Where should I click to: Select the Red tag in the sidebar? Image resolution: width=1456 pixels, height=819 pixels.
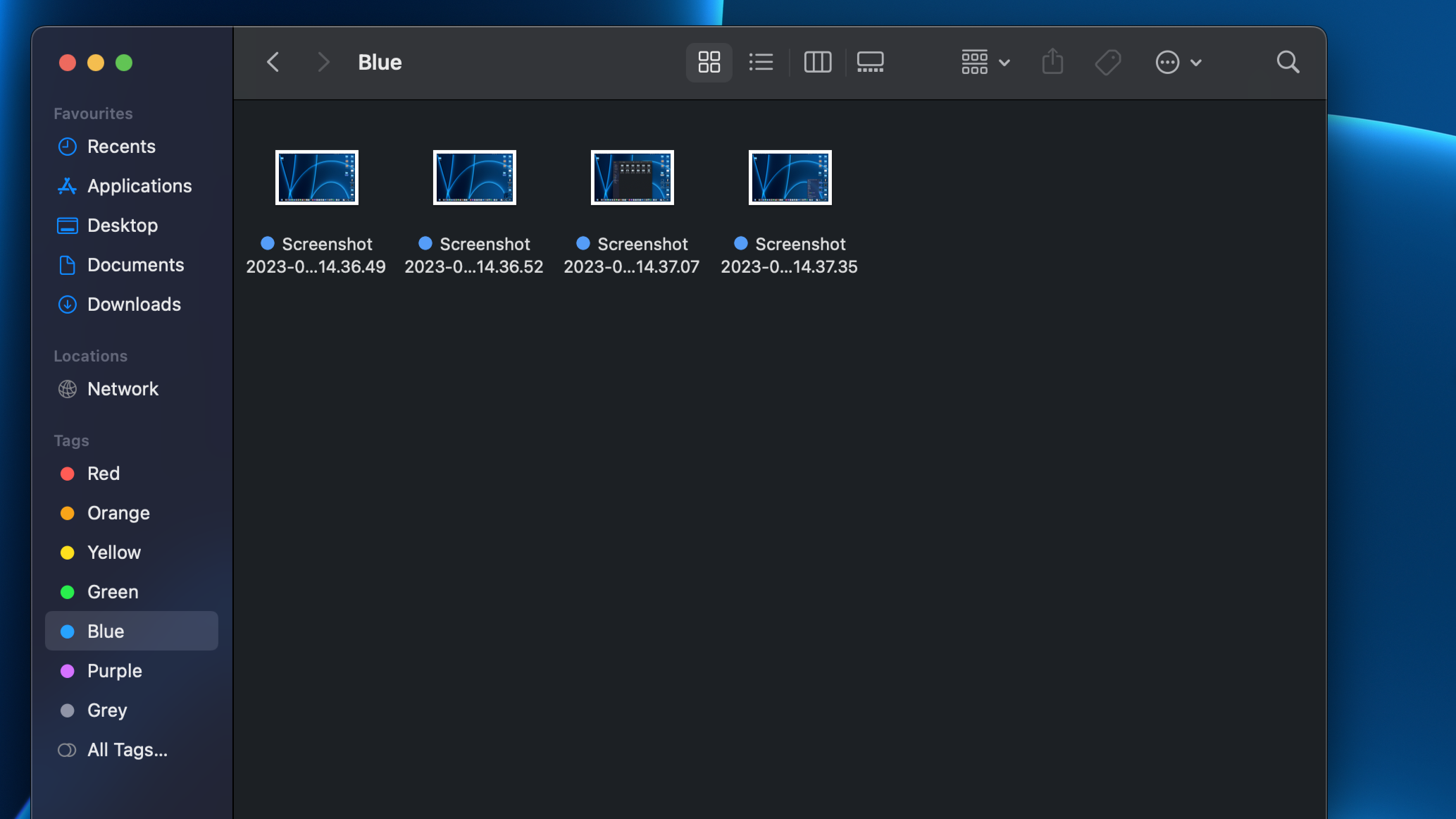pyautogui.click(x=103, y=474)
